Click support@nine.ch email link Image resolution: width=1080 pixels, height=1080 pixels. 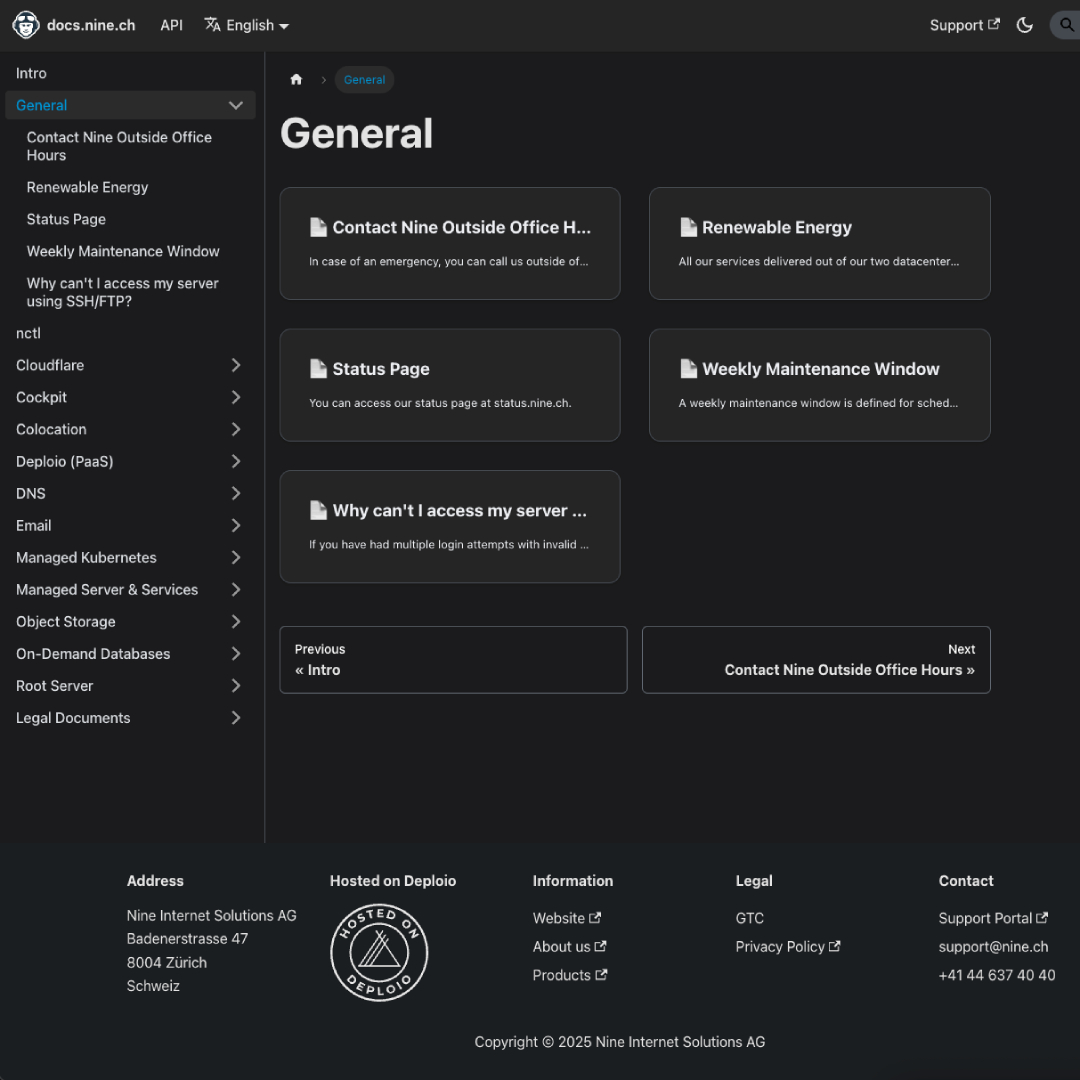(x=993, y=946)
